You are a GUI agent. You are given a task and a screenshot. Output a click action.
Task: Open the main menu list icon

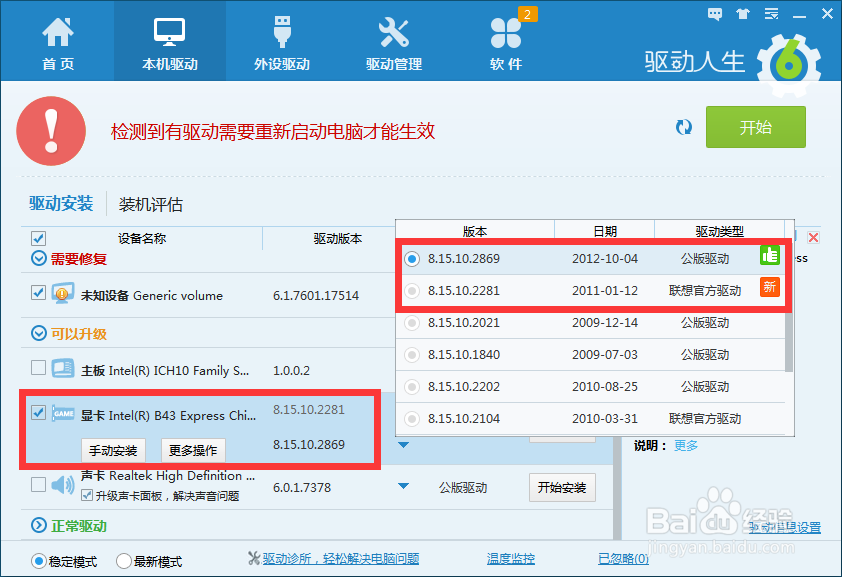coord(772,14)
